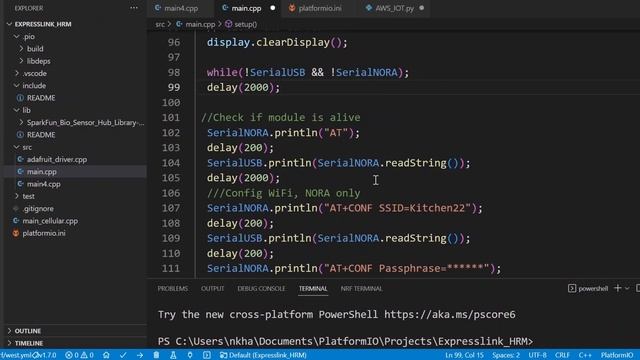Switch to main4.cpp editor tab

181,8
